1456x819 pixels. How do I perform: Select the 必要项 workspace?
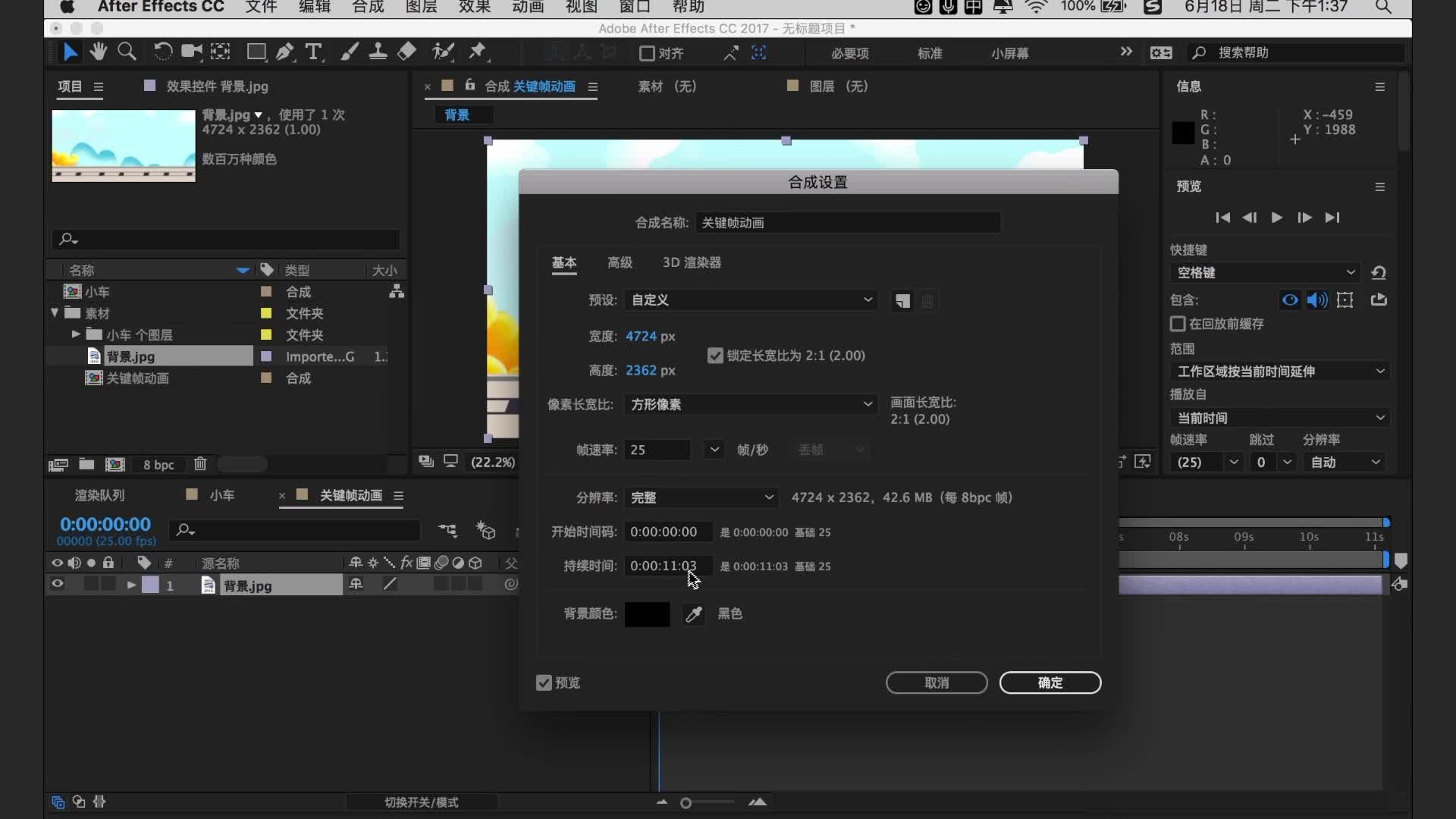tap(849, 53)
